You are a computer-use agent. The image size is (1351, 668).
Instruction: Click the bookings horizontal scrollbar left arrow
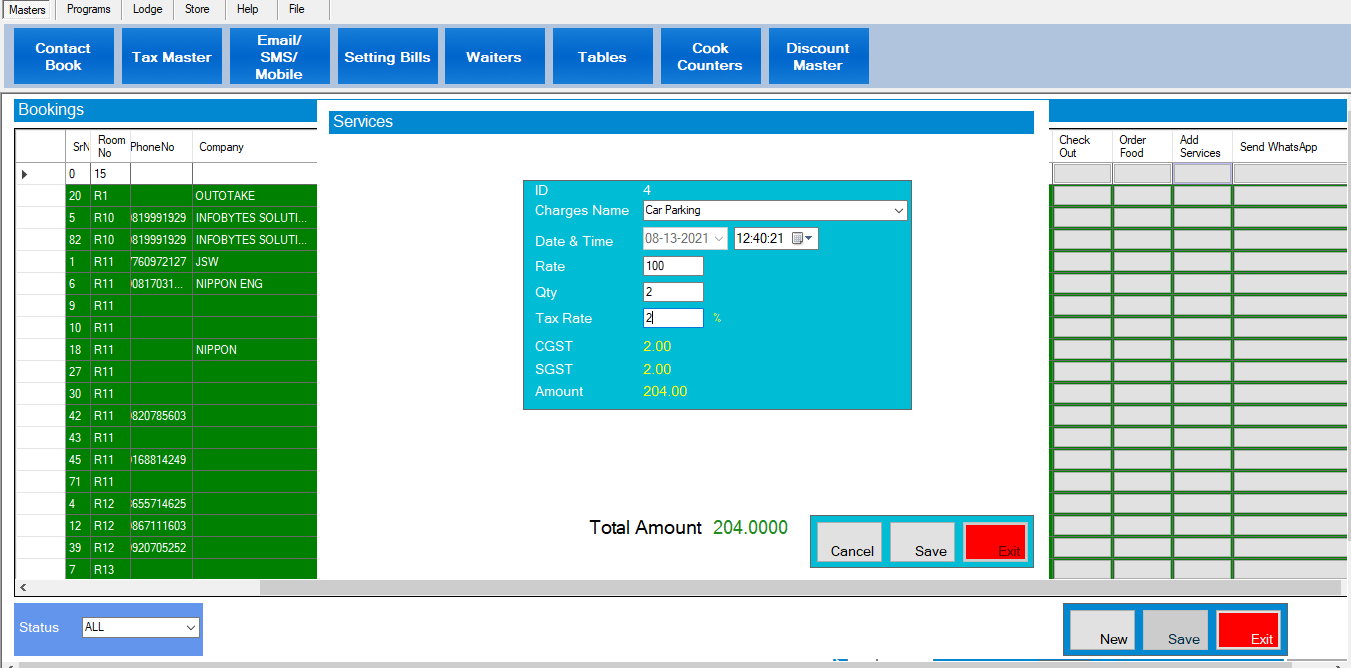23,588
